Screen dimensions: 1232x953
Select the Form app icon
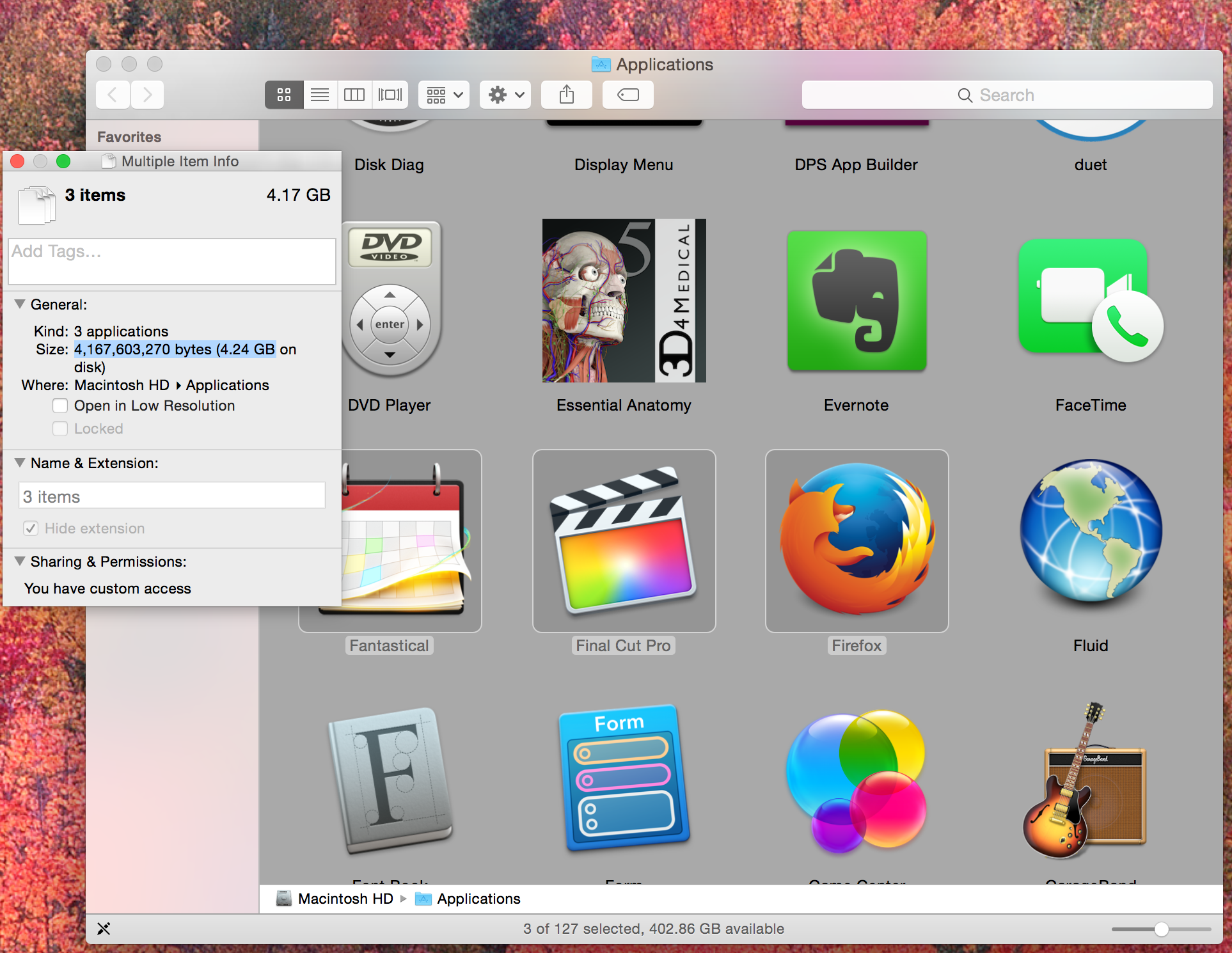pyautogui.click(x=624, y=778)
